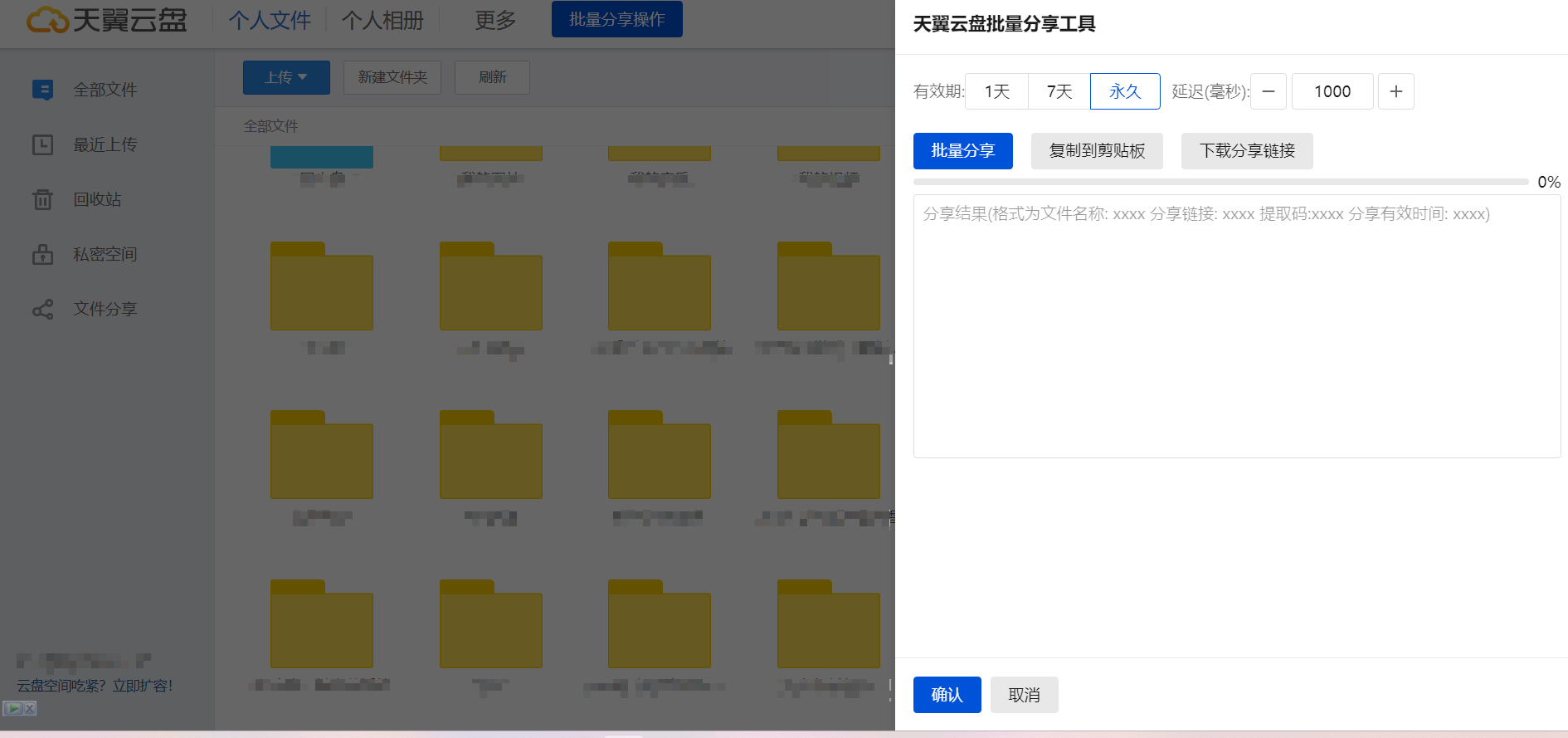Select 最近上传 in the sidebar

[105, 144]
